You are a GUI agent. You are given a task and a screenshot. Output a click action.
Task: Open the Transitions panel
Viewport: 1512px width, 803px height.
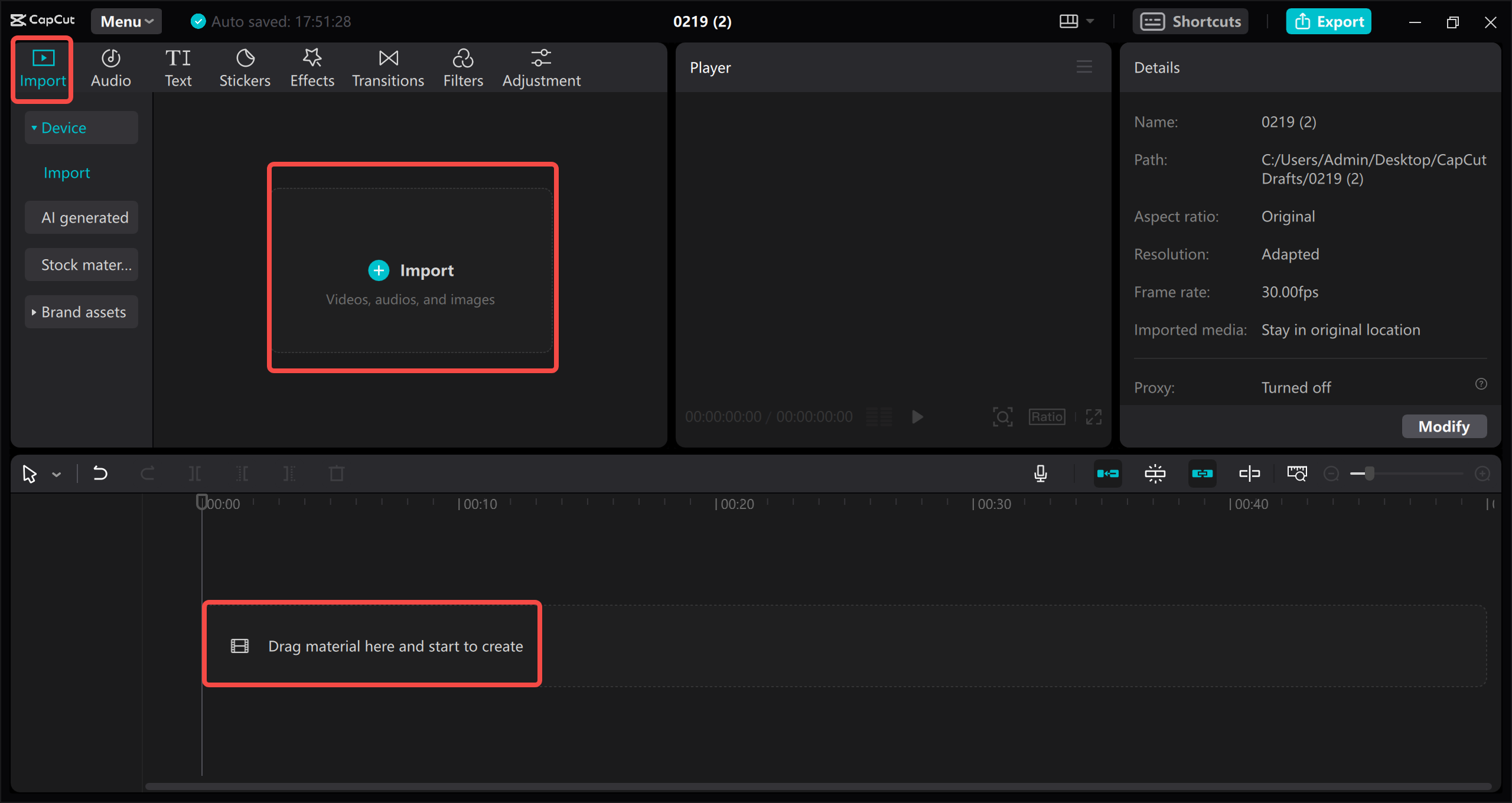coord(387,67)
